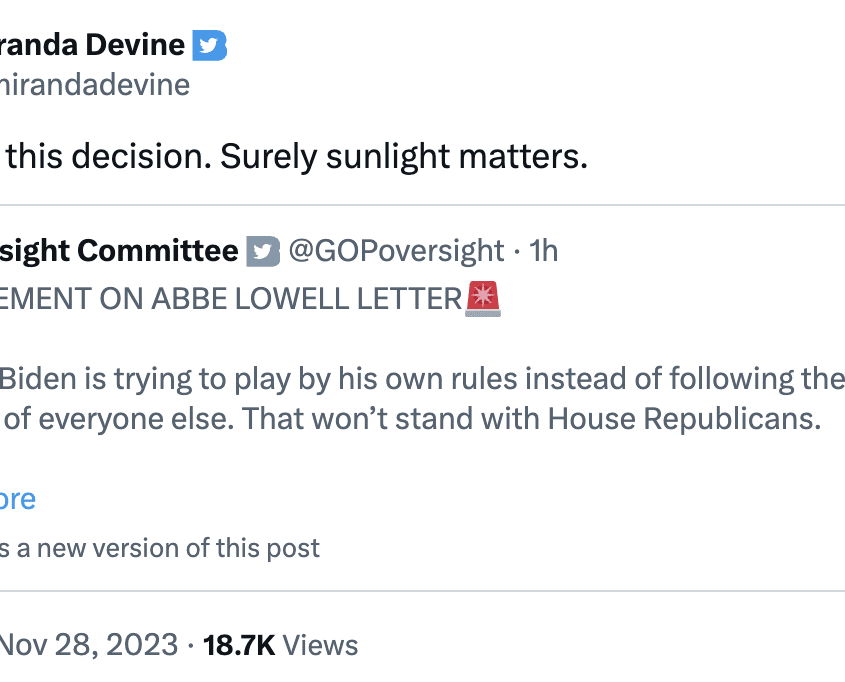The height and width of the screenshot is (682, 845).
Task: Open the @GOPoversight handle link
Action: pos(396,251)
